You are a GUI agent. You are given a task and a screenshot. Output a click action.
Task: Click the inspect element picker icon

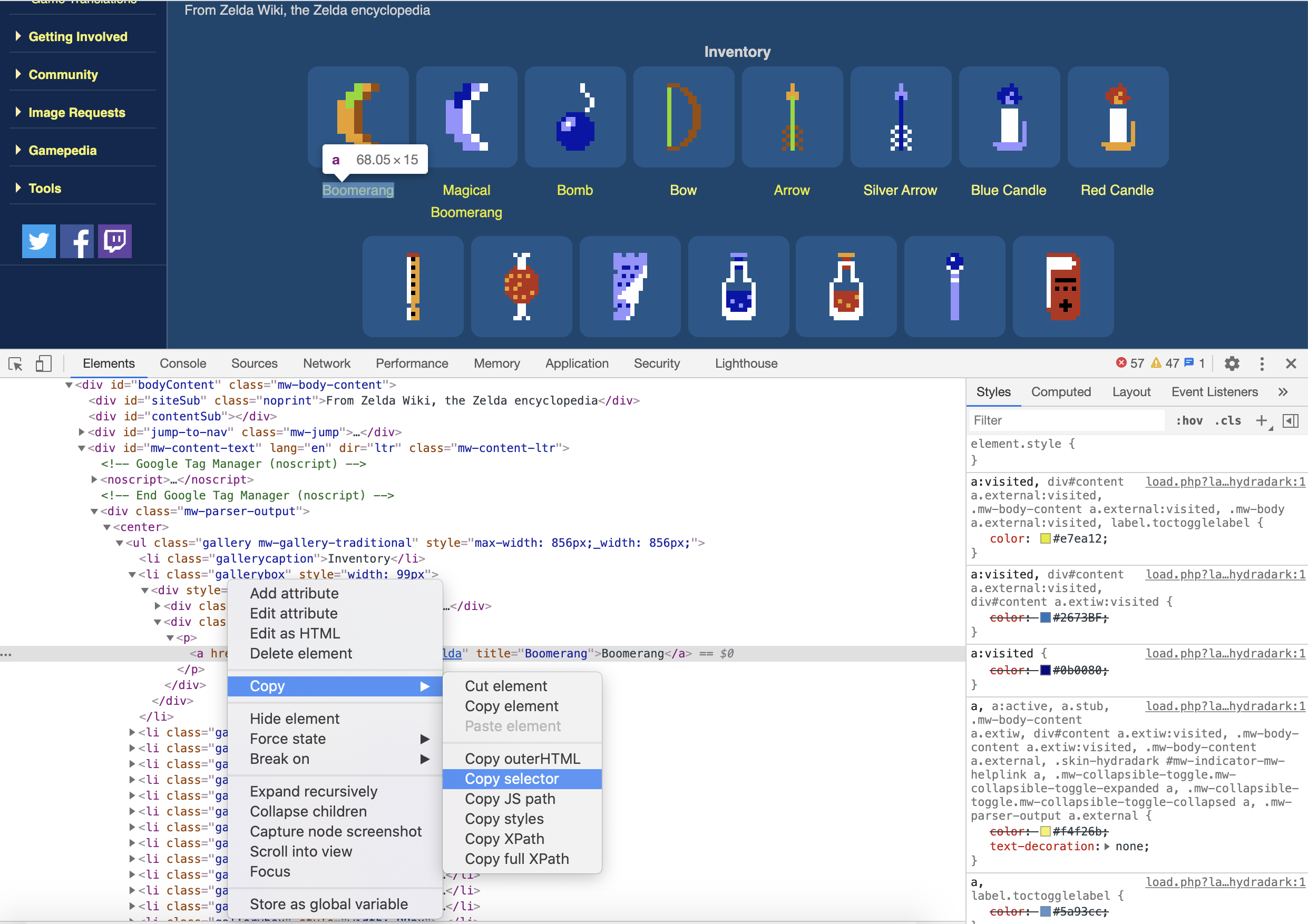pos(15,364)
